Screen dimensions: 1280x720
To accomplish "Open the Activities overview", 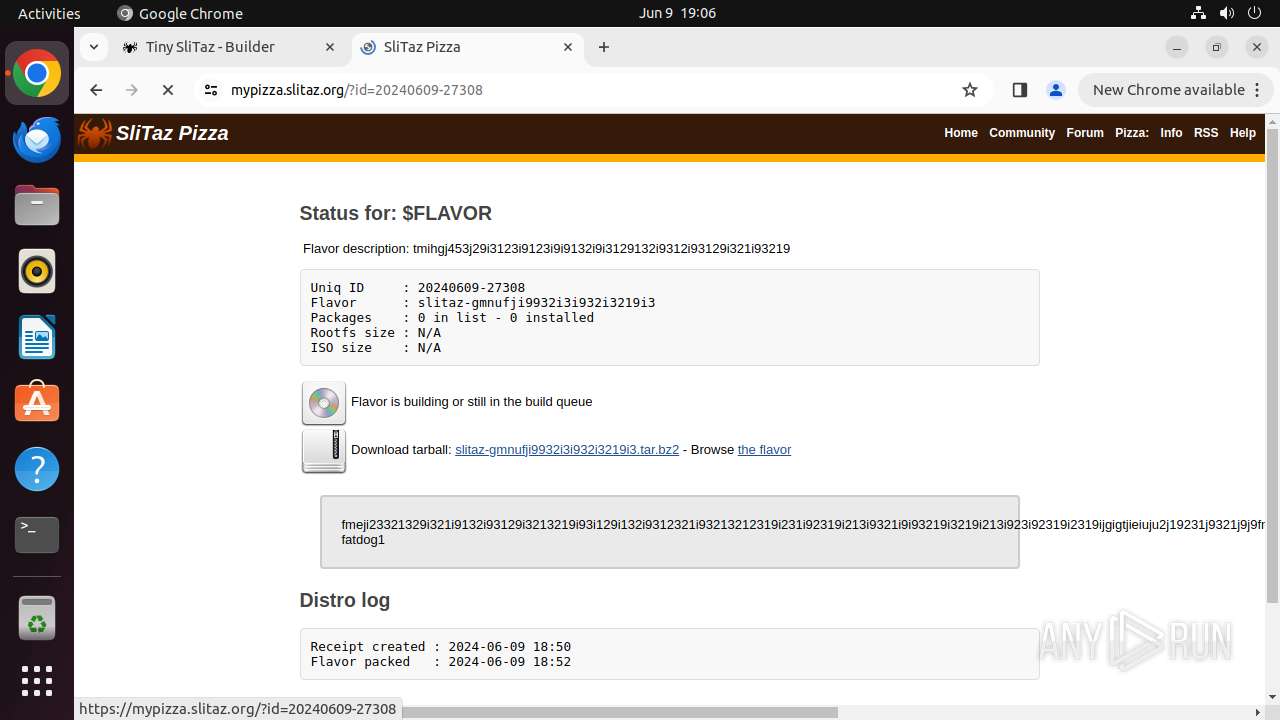I will click(49, 13).
